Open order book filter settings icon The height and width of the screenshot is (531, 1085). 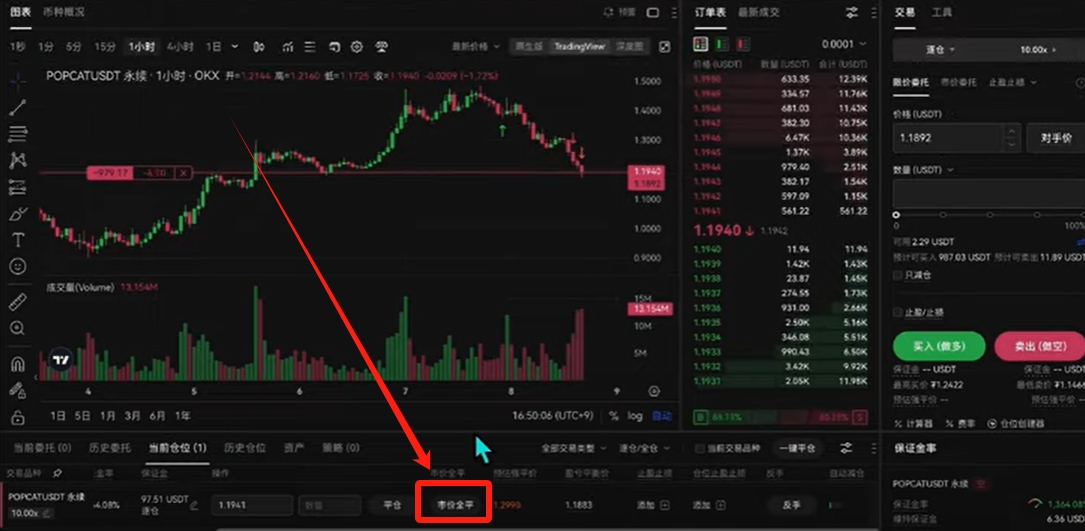tap(852, 12)
